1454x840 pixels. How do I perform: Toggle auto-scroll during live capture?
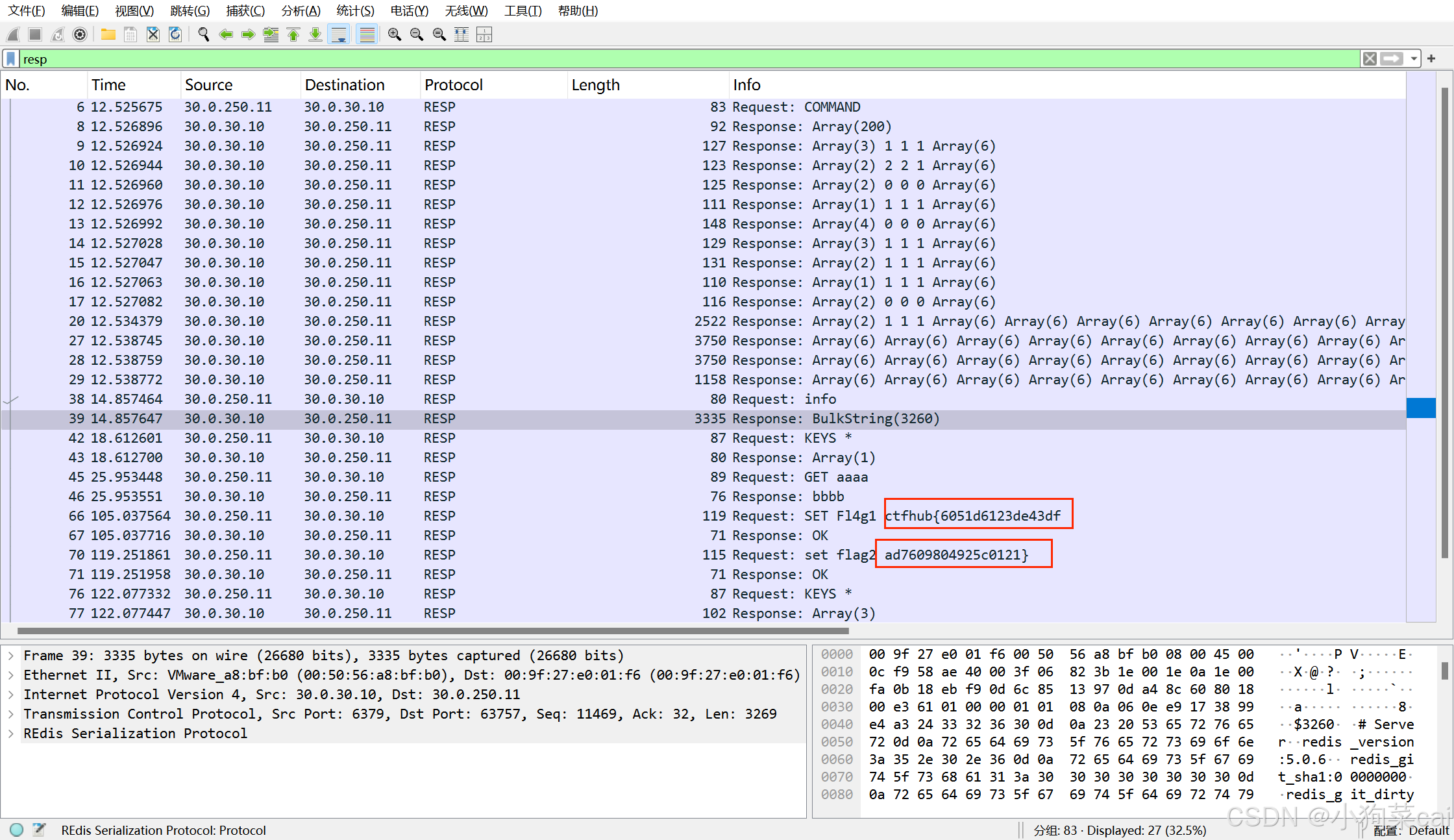pos(339,34)
